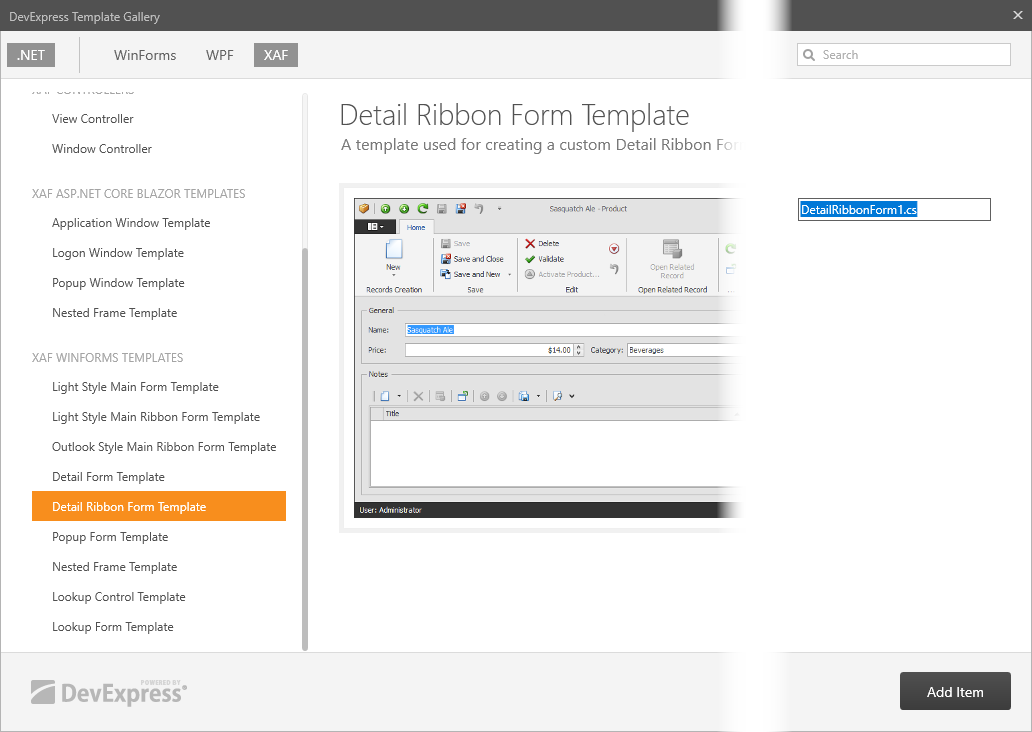Switch to the XAF tab

(276, 55)
